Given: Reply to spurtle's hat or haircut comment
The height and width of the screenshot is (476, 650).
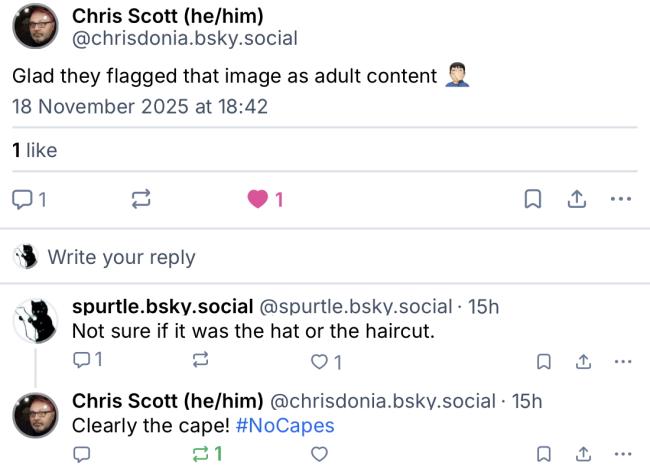Looking at the screenshot, I should (83, 361).
